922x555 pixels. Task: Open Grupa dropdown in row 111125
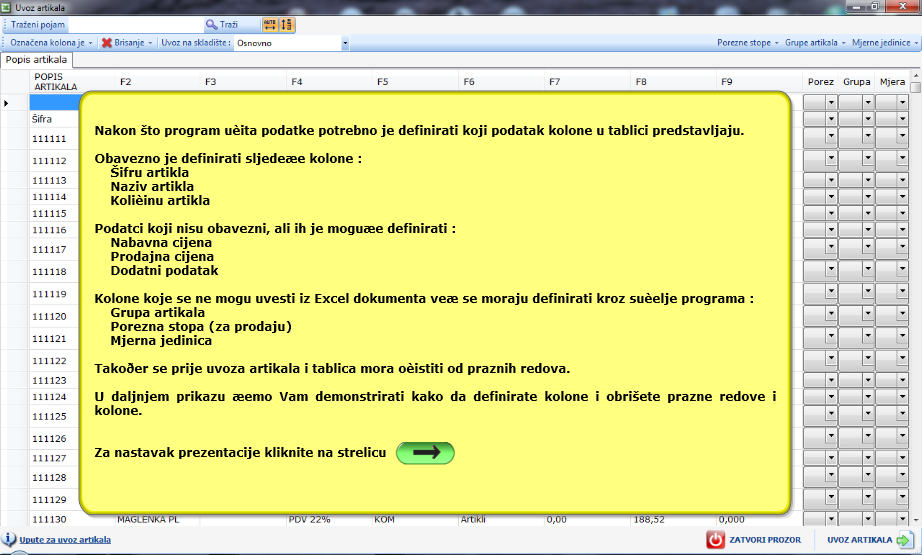(x=867, y=413)
